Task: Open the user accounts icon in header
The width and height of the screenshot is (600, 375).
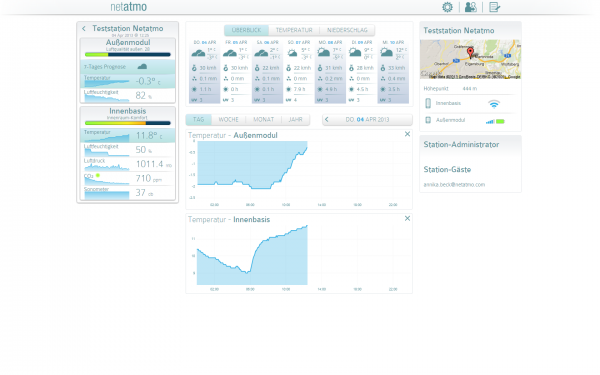Action: (x=470, y=7)
